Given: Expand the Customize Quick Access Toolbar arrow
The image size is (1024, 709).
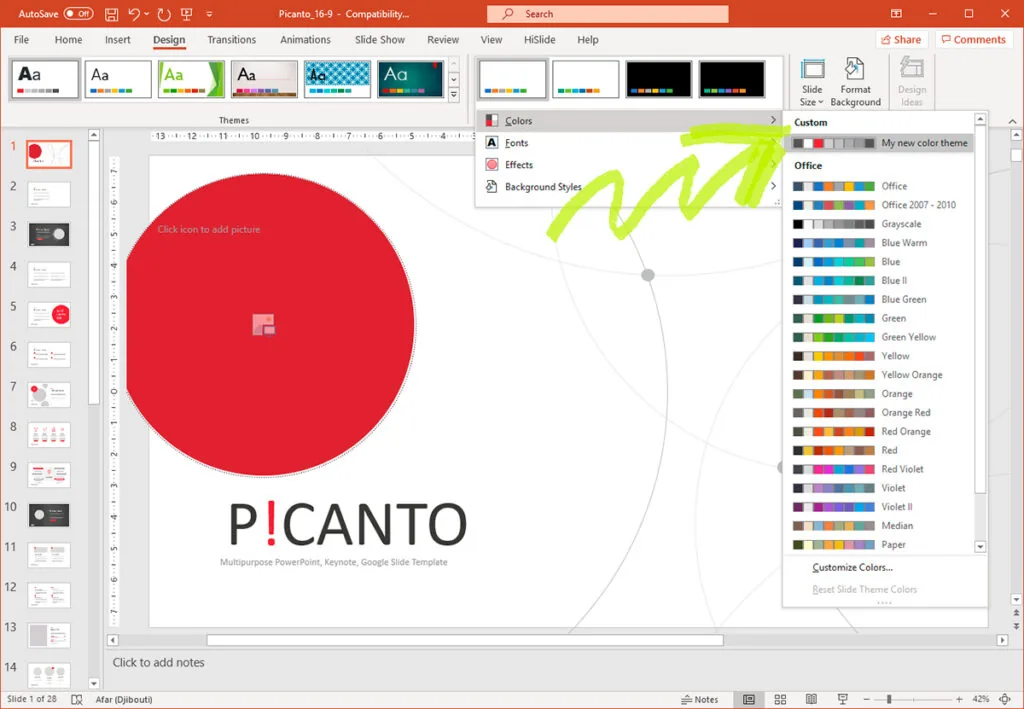Looking at the screenshot, I should 210,14.
